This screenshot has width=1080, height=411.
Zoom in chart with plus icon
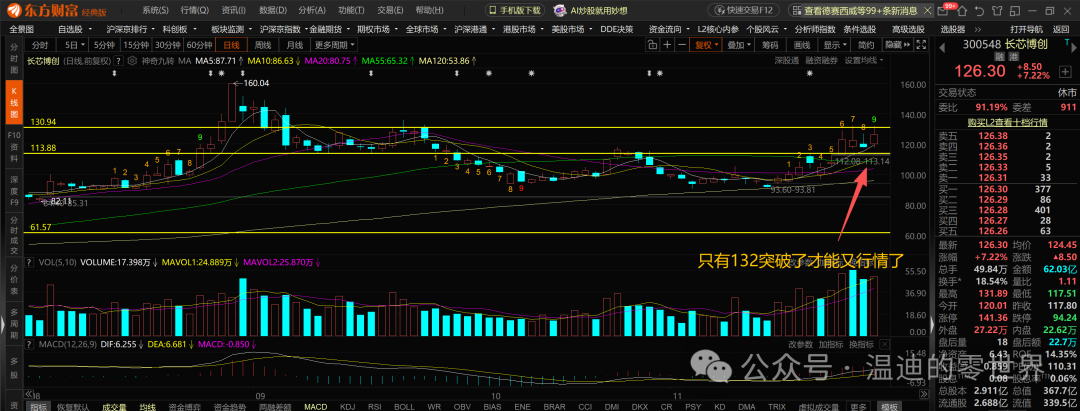(x=667, y=45)
